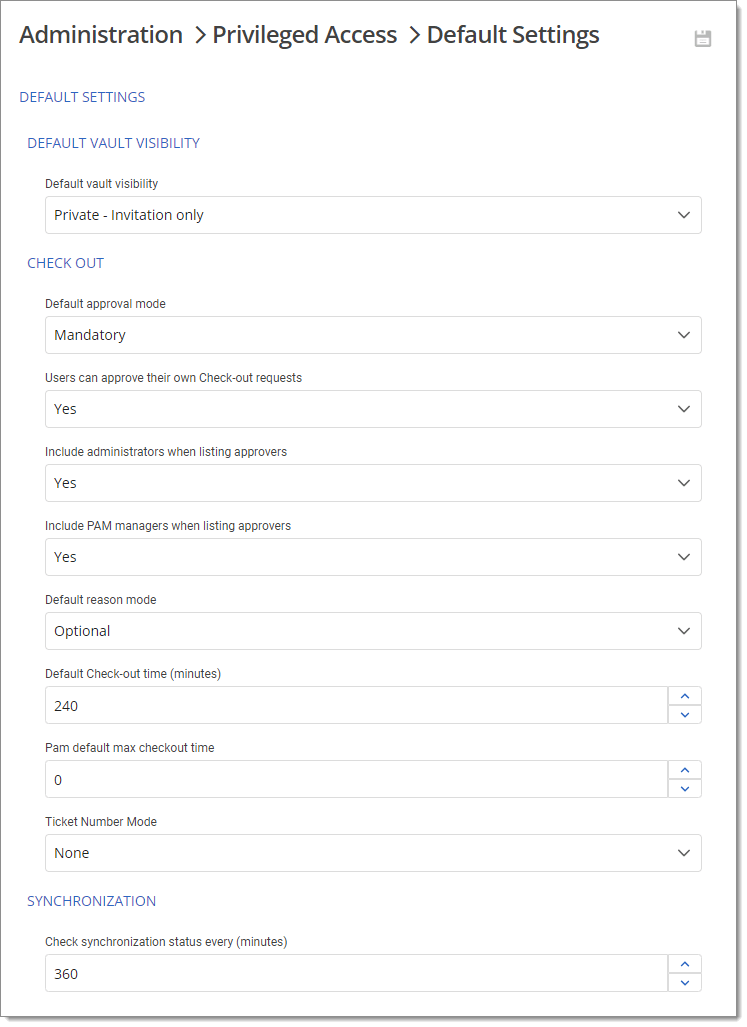
Task: Open the self-approve Check-out requests dropdown
Action: pyautogui.click(x=373, y=409)
